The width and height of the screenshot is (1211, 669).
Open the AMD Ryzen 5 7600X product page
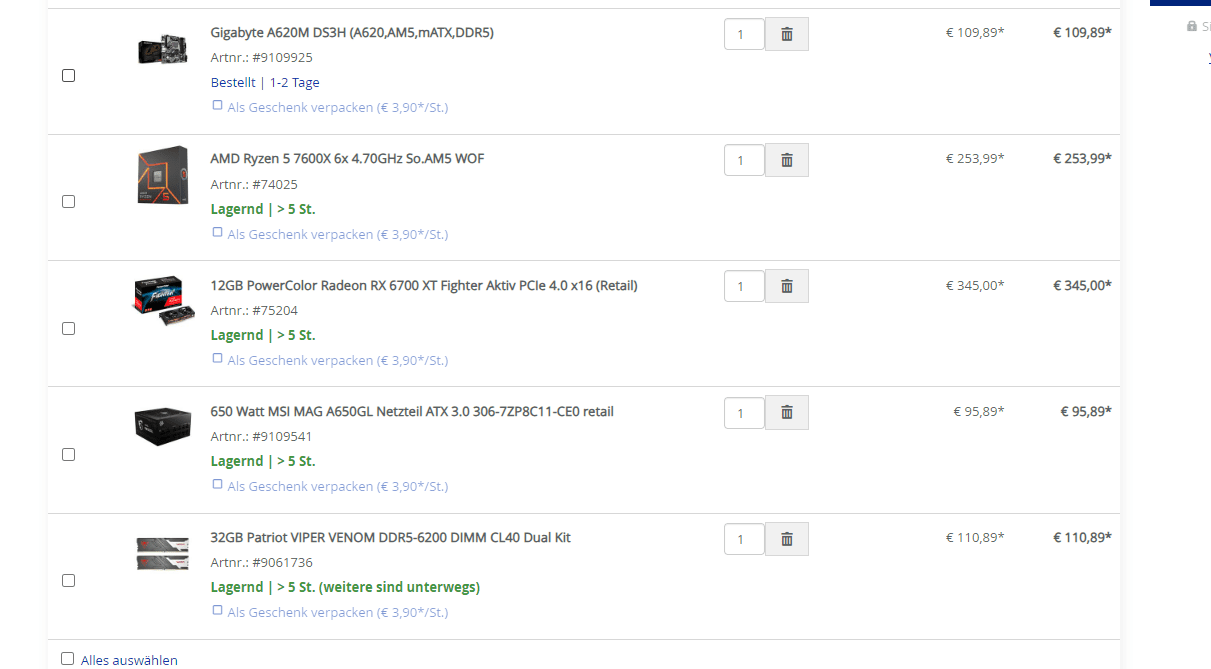pos(347,158)
